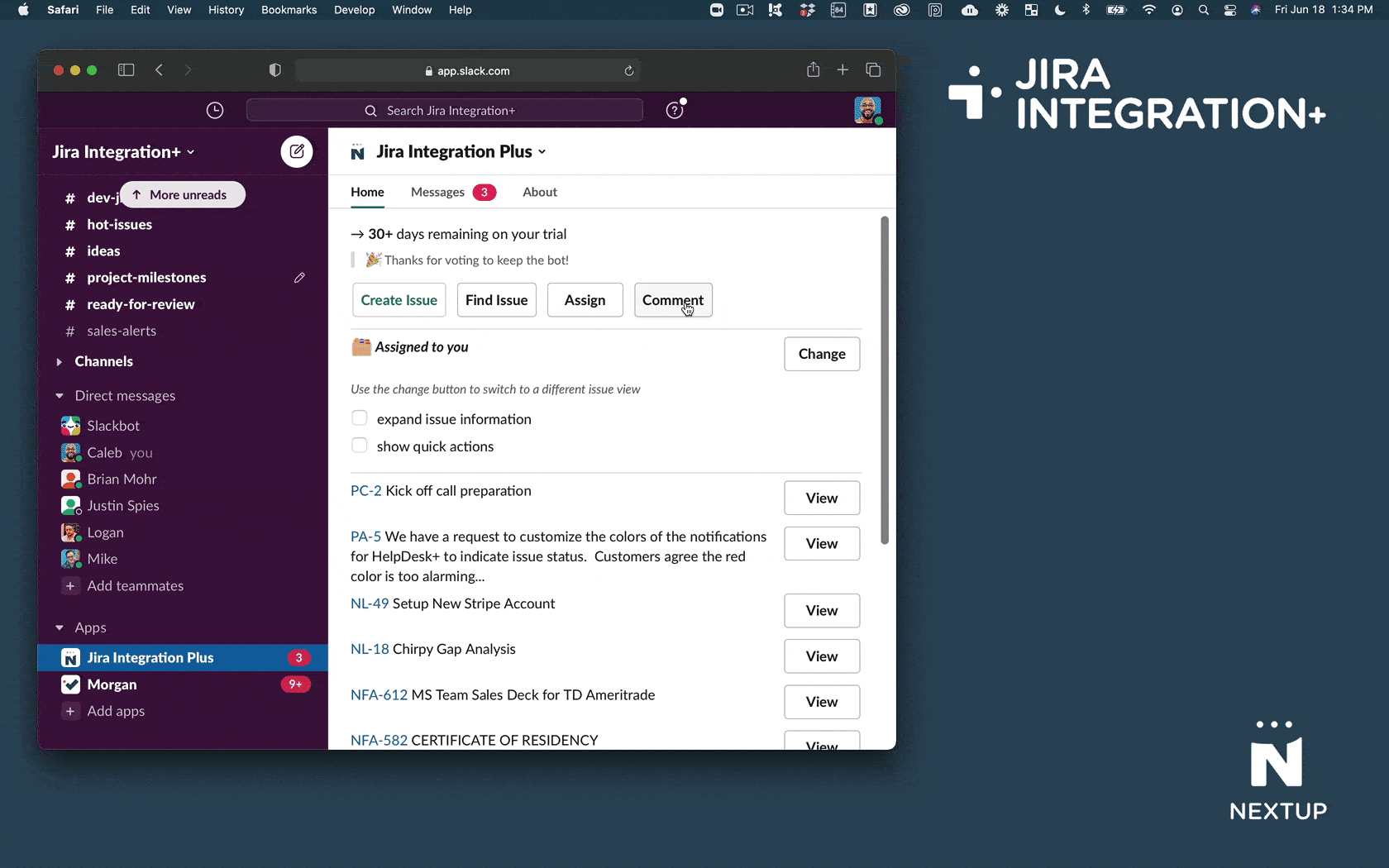
Task: View issue PC-2 Kick off call preparation
Action: (x=822, y=498)
